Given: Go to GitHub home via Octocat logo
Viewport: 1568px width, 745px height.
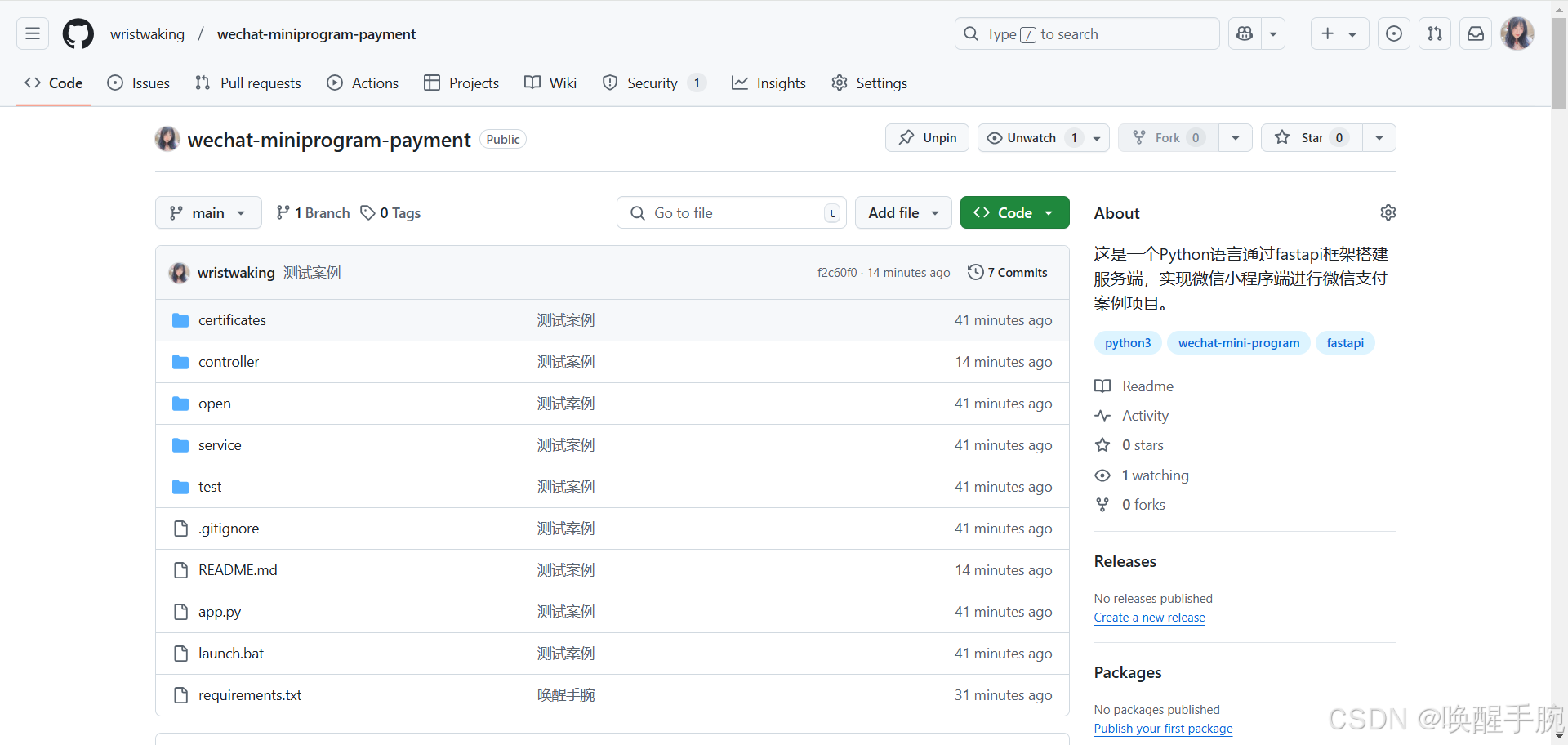Looking at the screenshot, I should [78, 33].
